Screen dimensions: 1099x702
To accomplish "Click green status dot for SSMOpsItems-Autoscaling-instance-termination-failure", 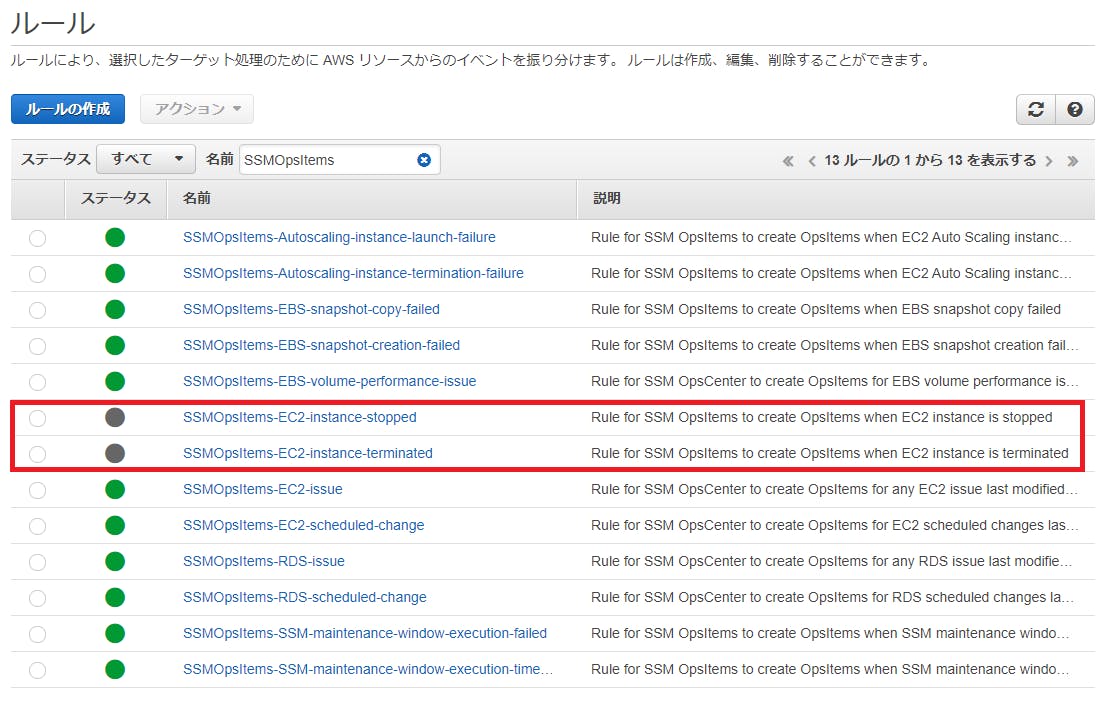I will [x=115, y=273].
